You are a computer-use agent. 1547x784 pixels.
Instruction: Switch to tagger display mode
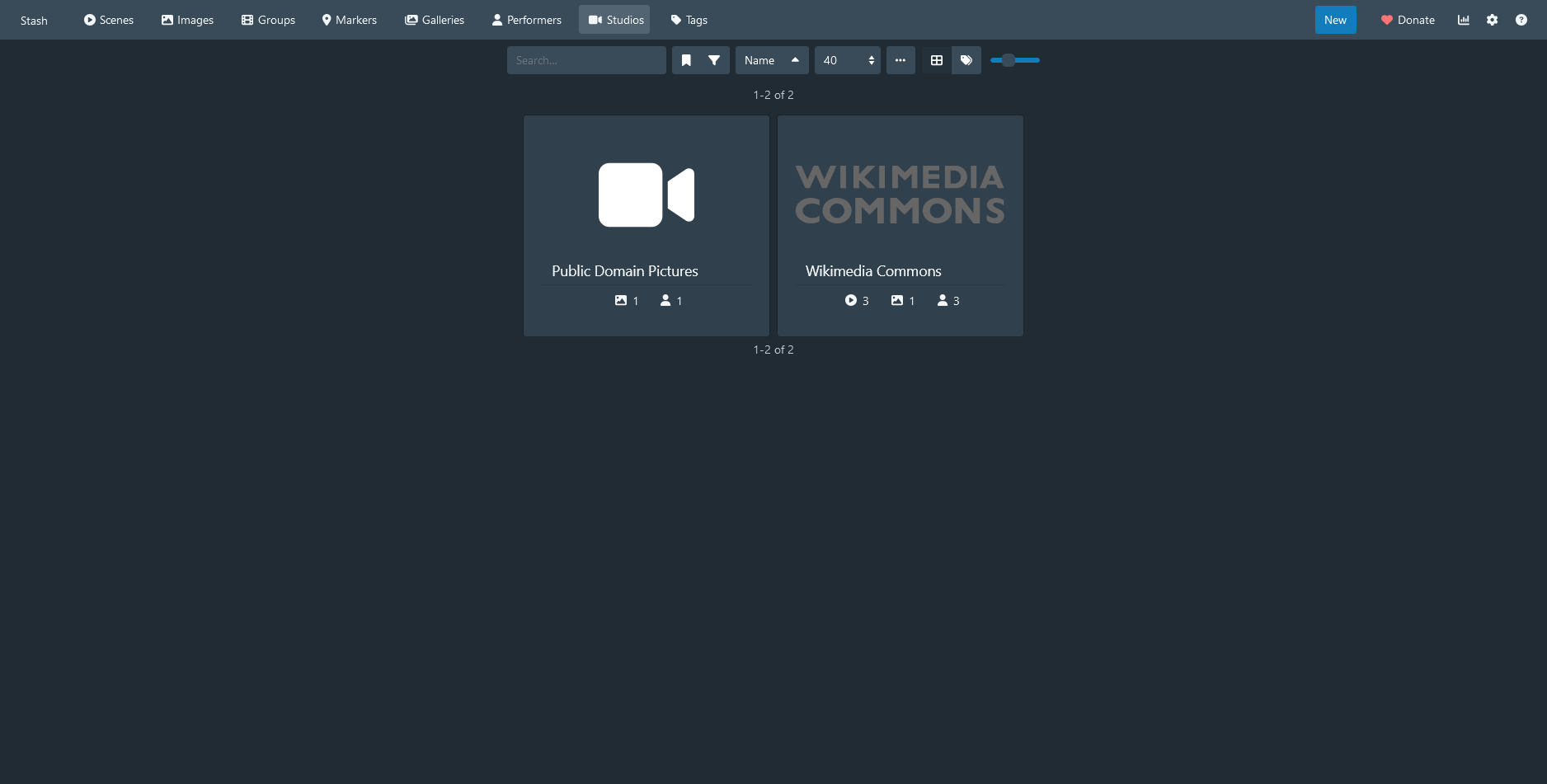tap(966, 60)
